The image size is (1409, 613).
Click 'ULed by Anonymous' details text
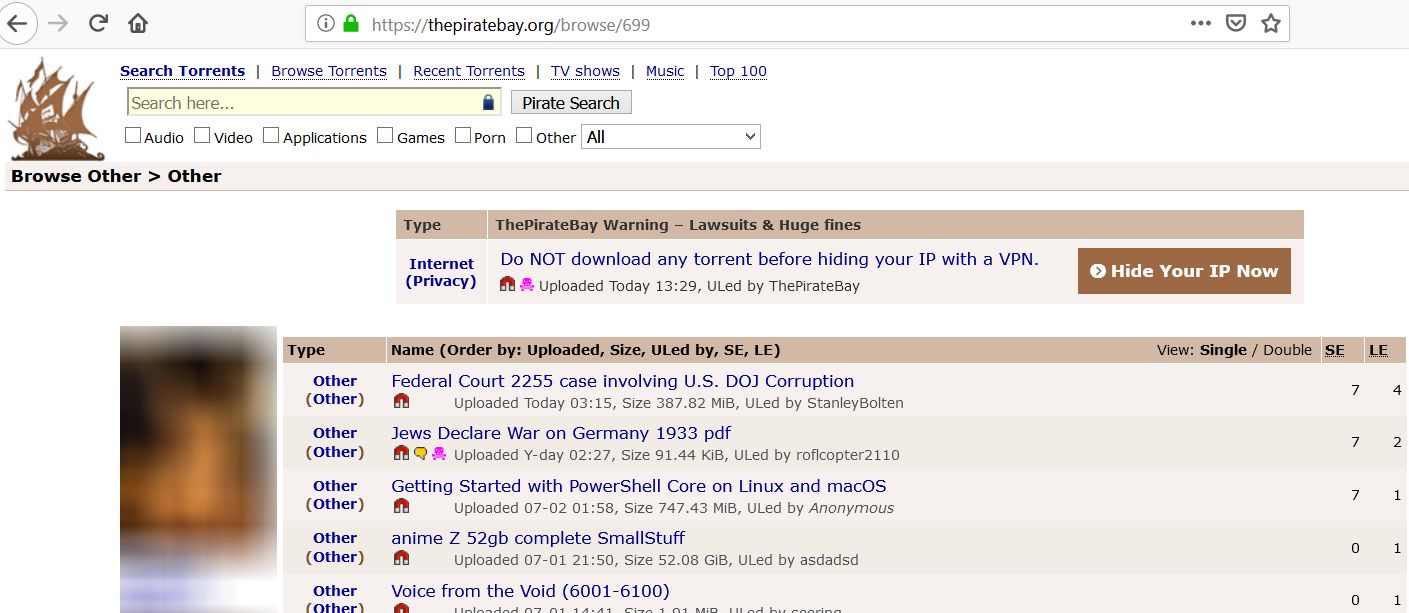point(820,508)
